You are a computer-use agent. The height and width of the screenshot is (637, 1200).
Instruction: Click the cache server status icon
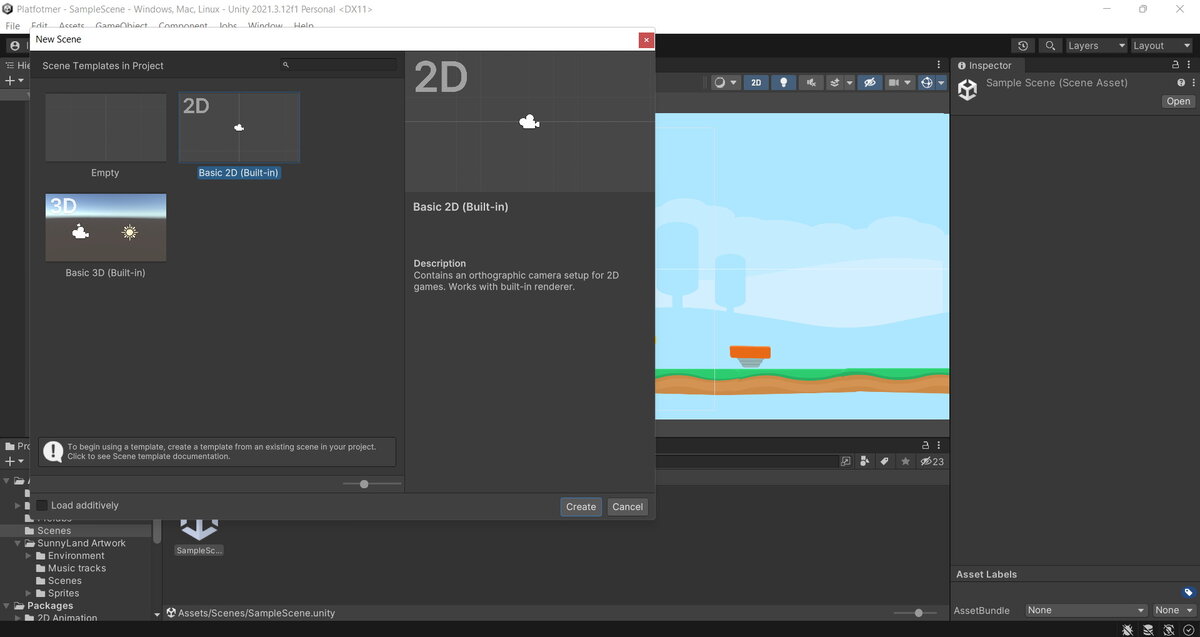point(1149,630)
